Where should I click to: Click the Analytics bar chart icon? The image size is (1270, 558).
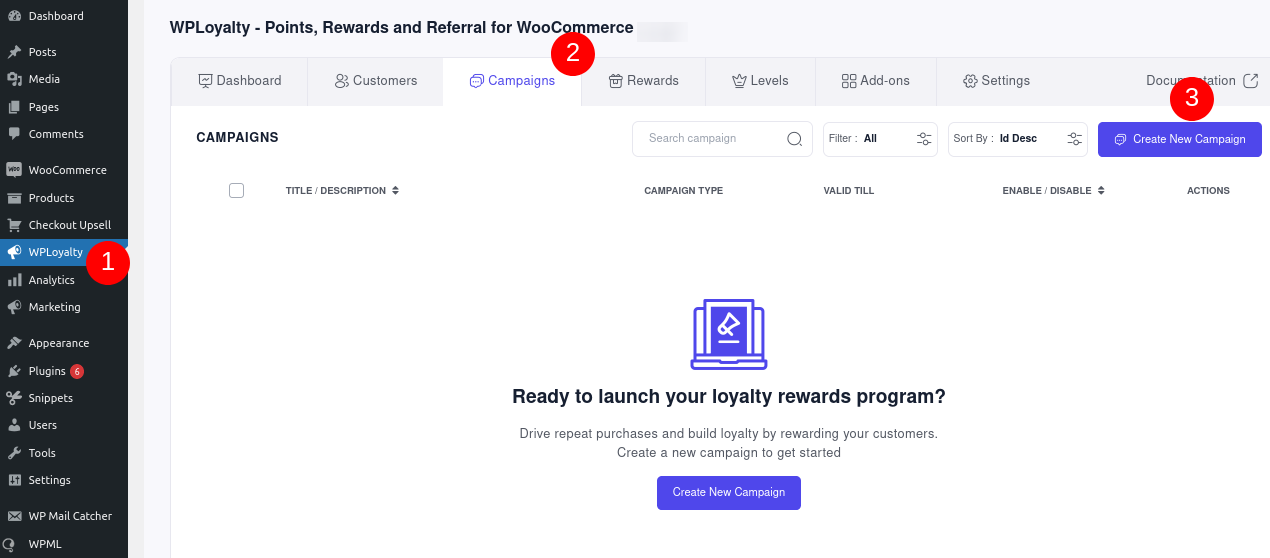pyautogui.click(x=14, y=280)
